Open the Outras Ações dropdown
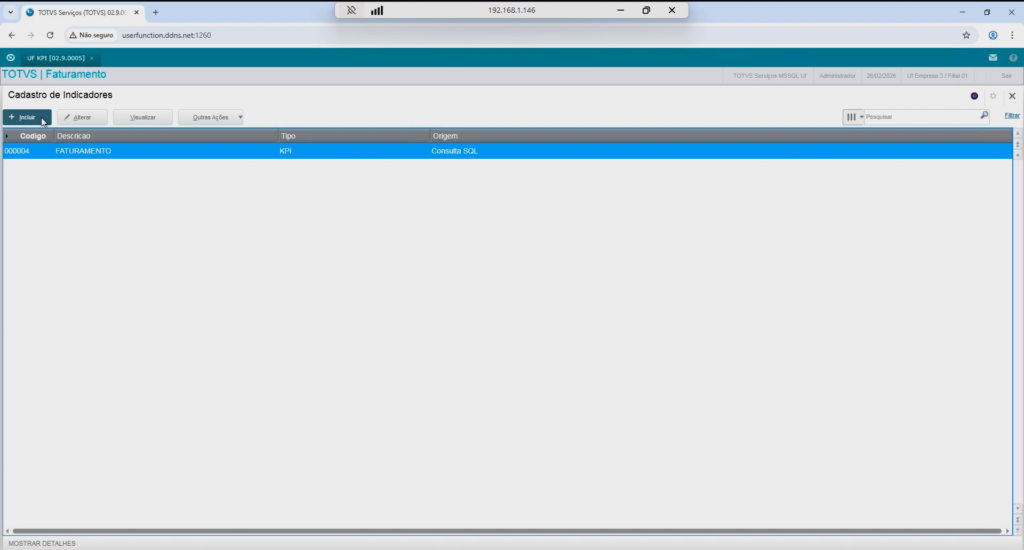The height and width of the screenshot is (550, 1024). pyautogui.click(x=211, y=117)
